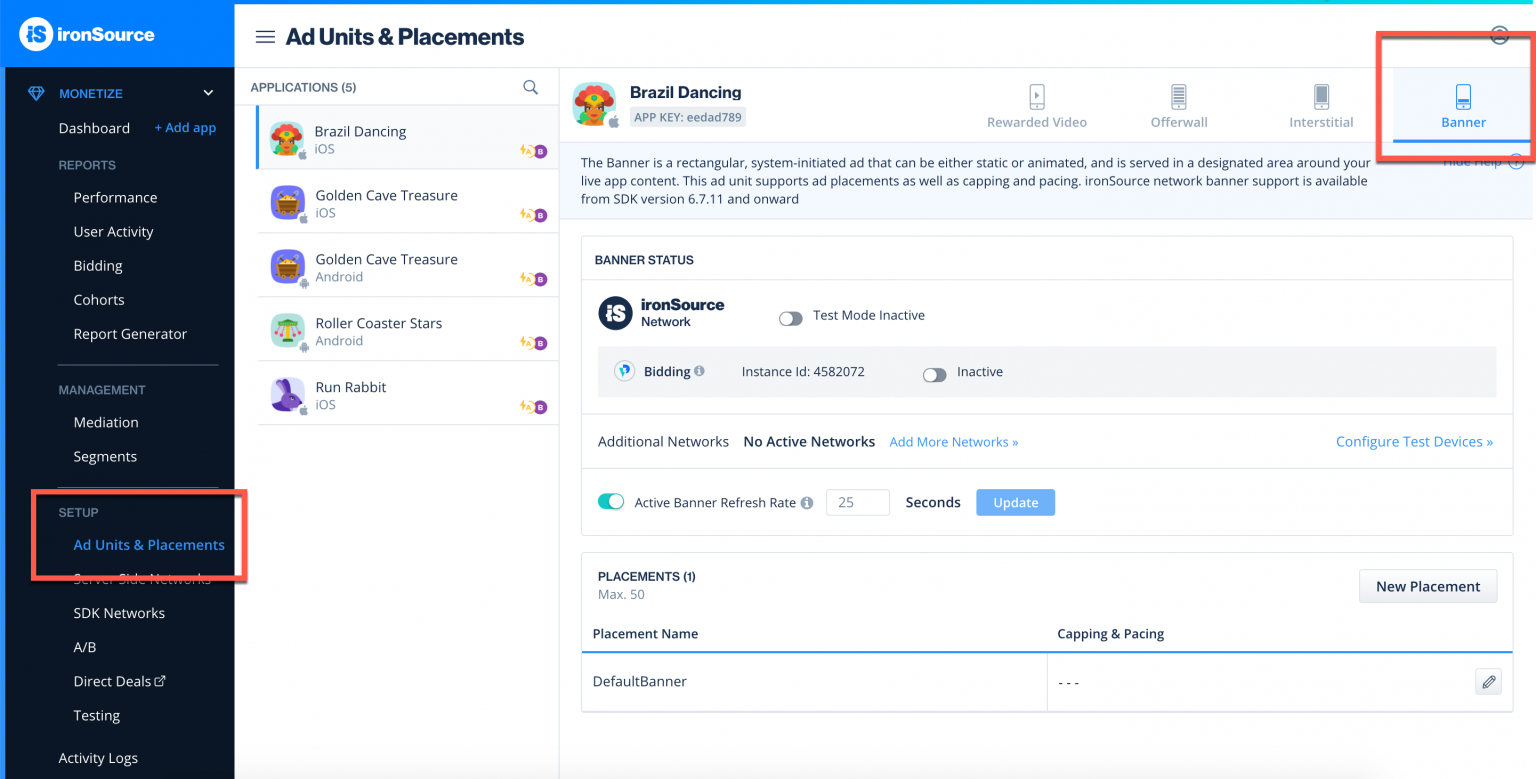Switch to the Rewarded Video tab
This screenshot has width=1536, height=779.
point(1036,106)
